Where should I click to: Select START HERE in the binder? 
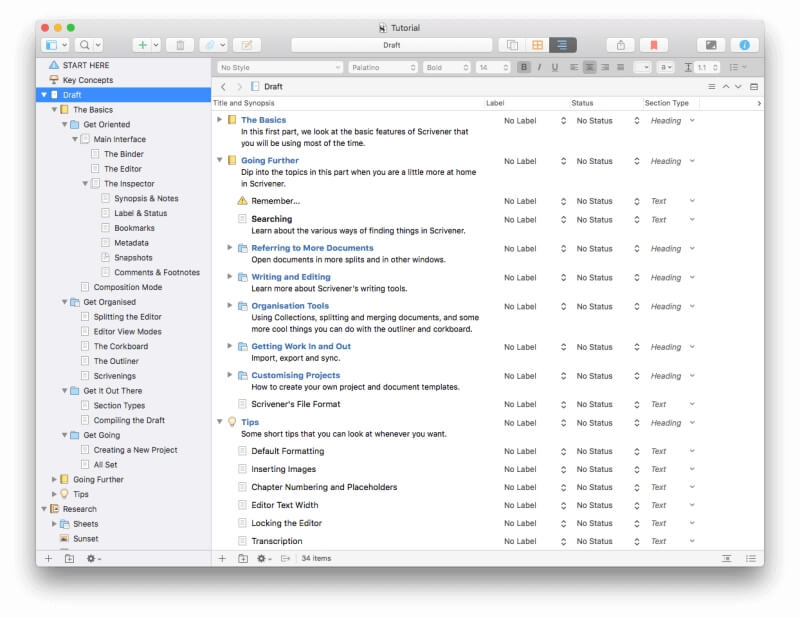point(86,65)
